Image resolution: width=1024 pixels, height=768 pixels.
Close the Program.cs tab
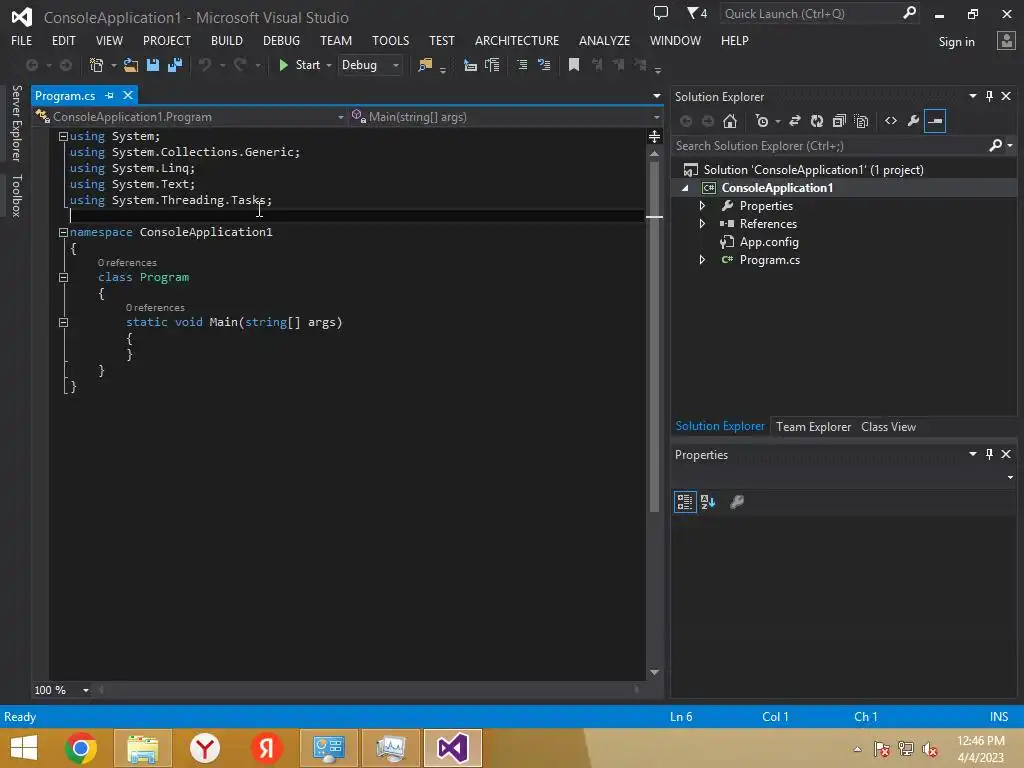[128, 95]
